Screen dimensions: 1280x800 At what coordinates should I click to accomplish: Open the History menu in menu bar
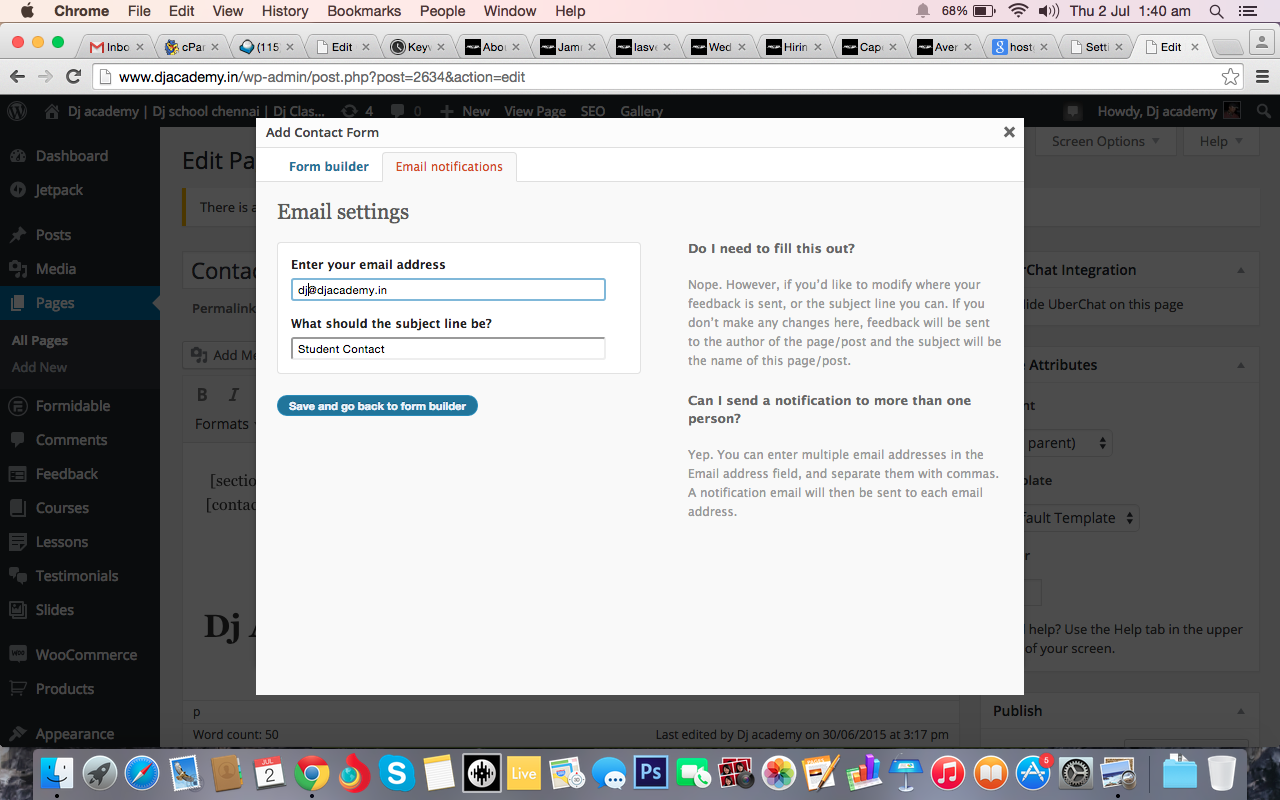point(285,11)
